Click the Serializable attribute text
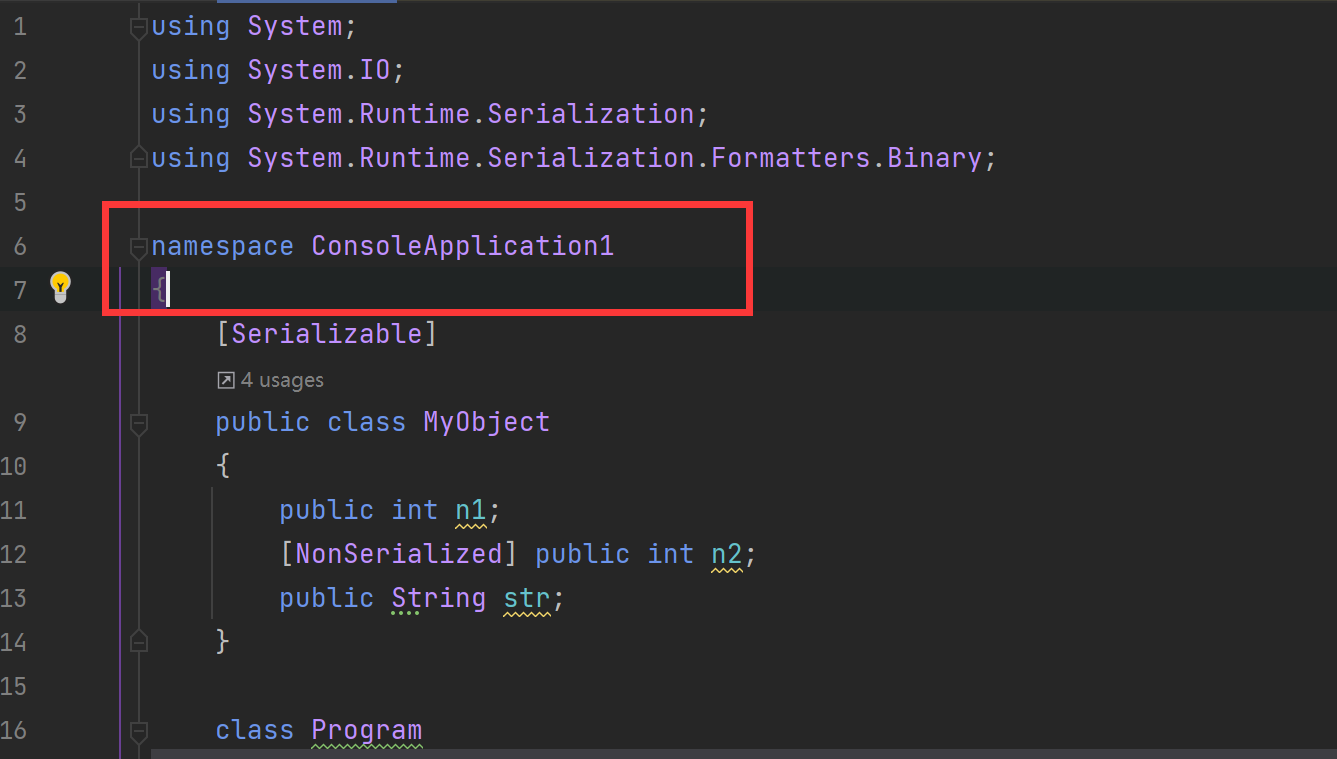This screenshot has width=1337, height=759. pyautogui.click(x=327, y=334)
